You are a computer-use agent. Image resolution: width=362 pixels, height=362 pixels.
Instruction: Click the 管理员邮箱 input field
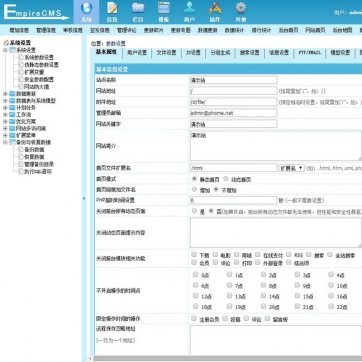tap(233, 113)
